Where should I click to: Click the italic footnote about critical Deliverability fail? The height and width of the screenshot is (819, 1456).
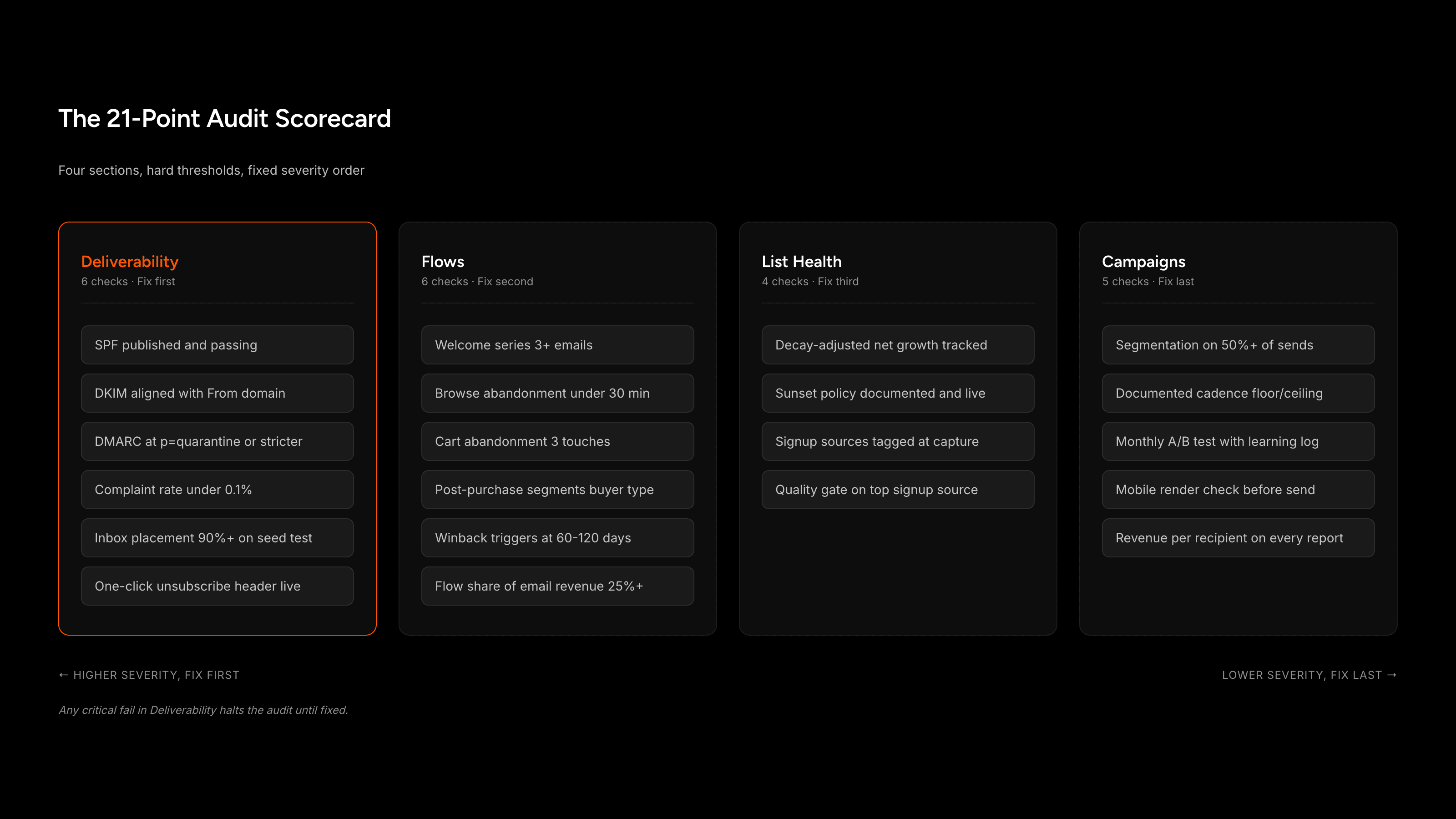coord(203,710)
